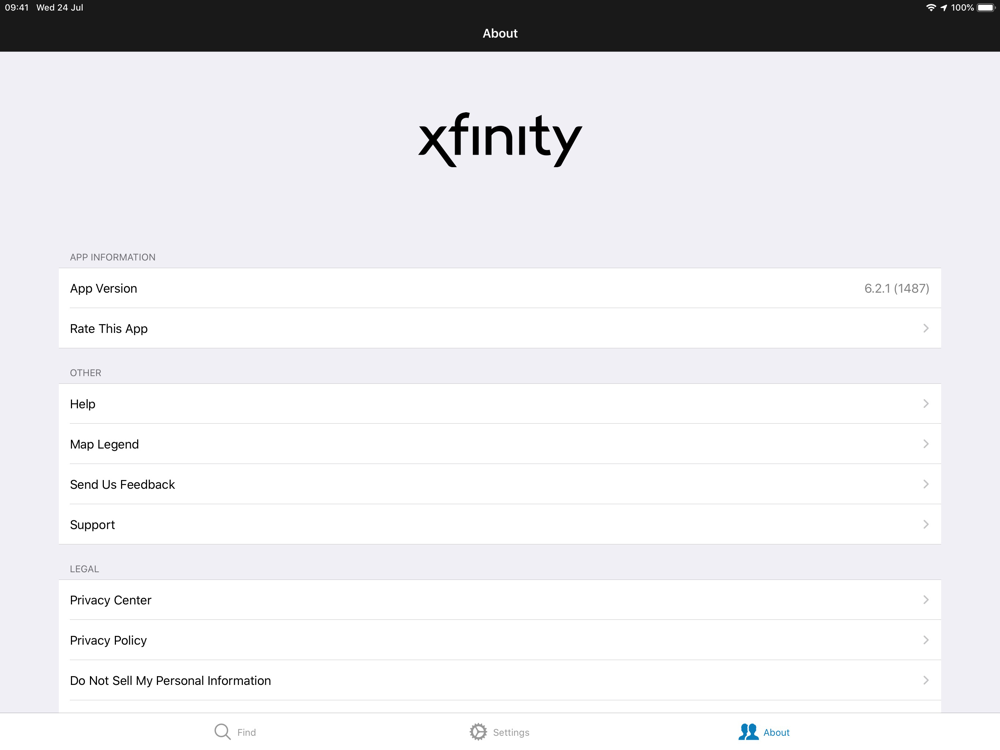Open Rate This App

[500, 328]
